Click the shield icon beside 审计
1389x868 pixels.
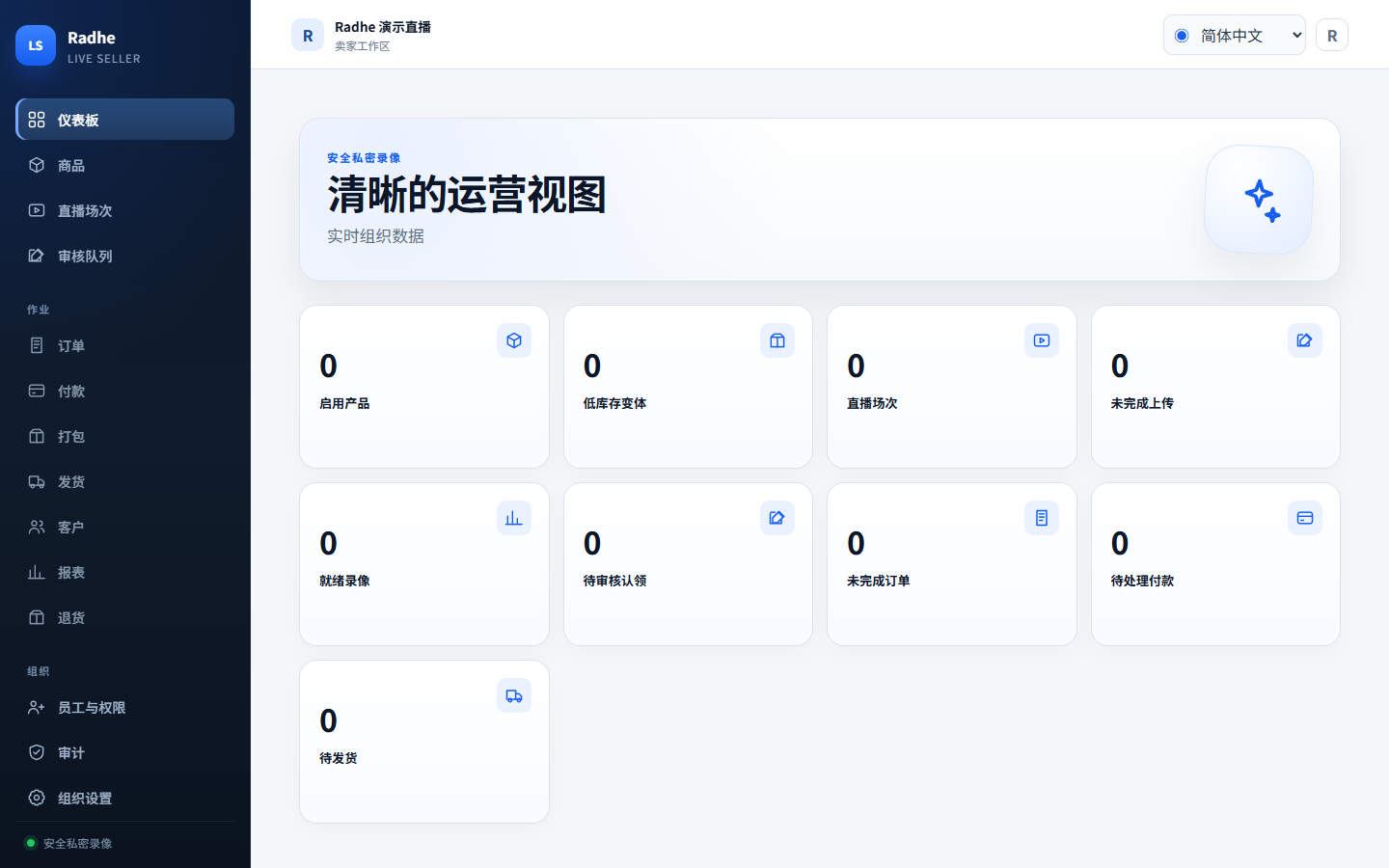(37, 752)
